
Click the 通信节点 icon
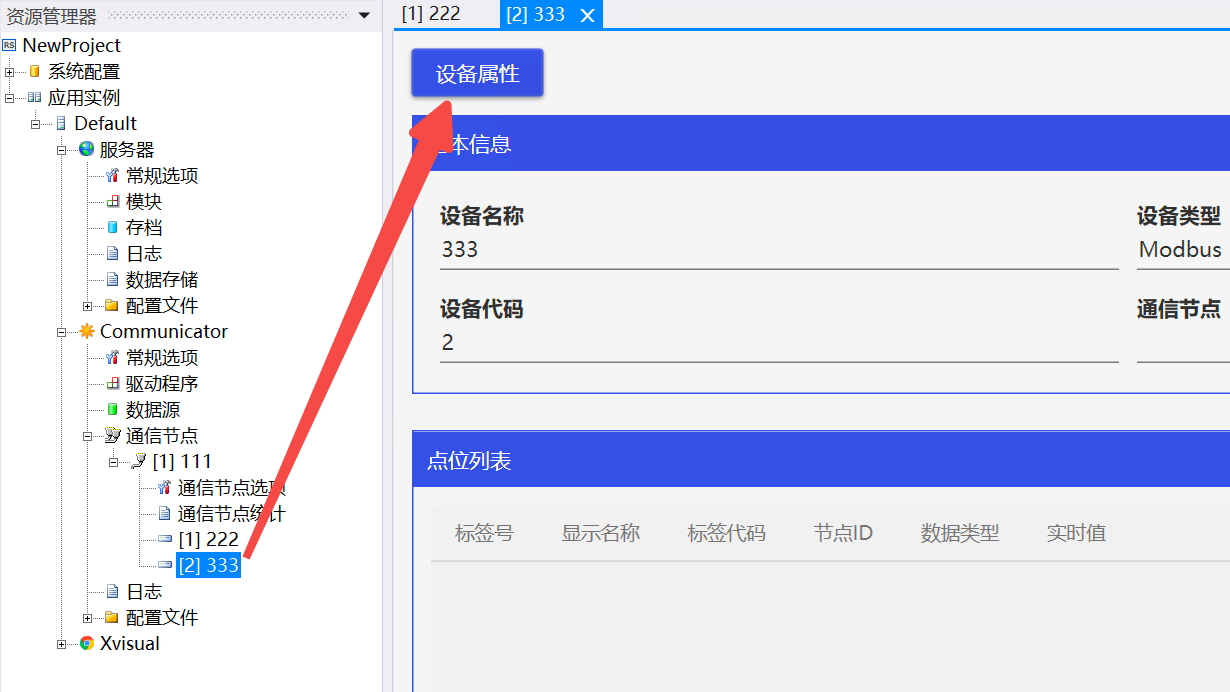113,435
